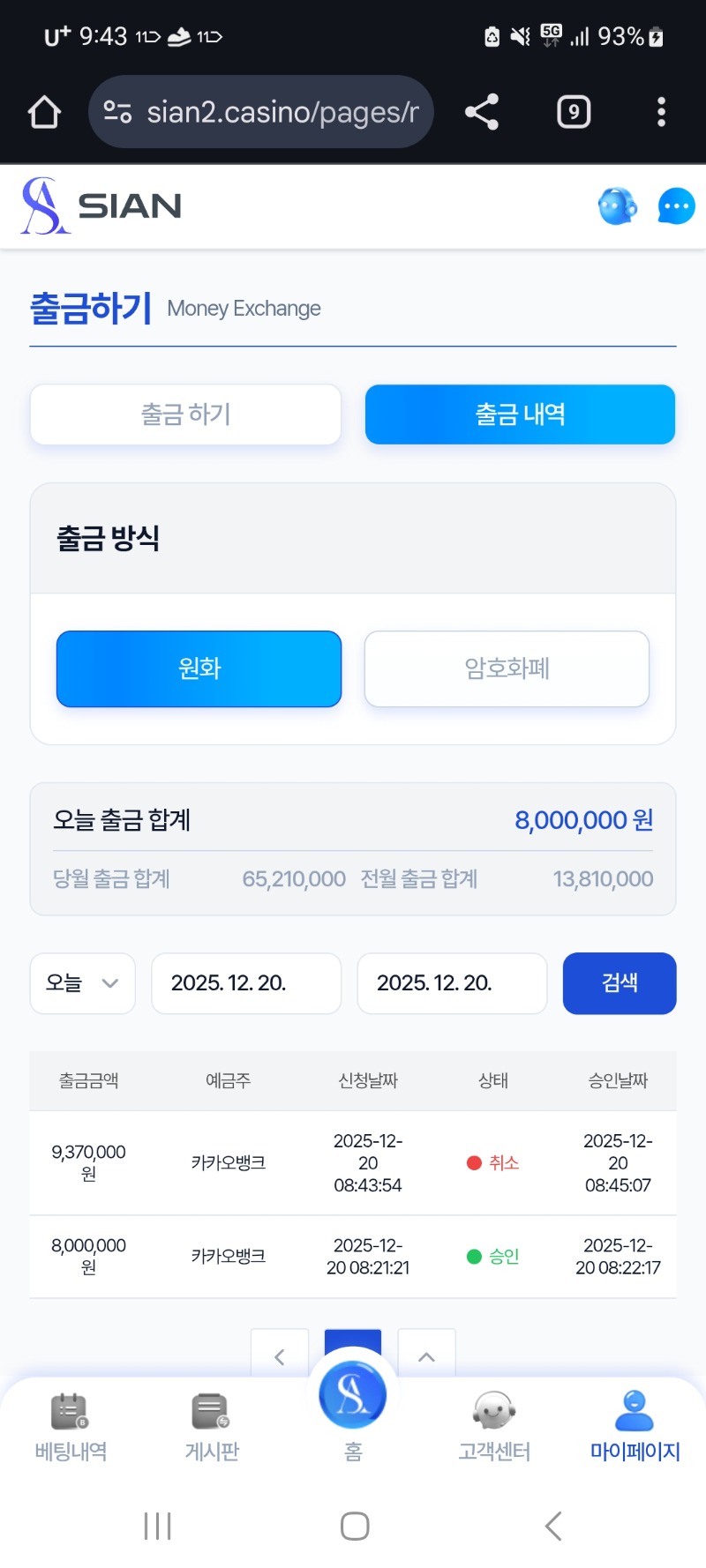Tap the SIAN logo in header
The height and width of the screenshot is (1568, 706).
point(101,206)
